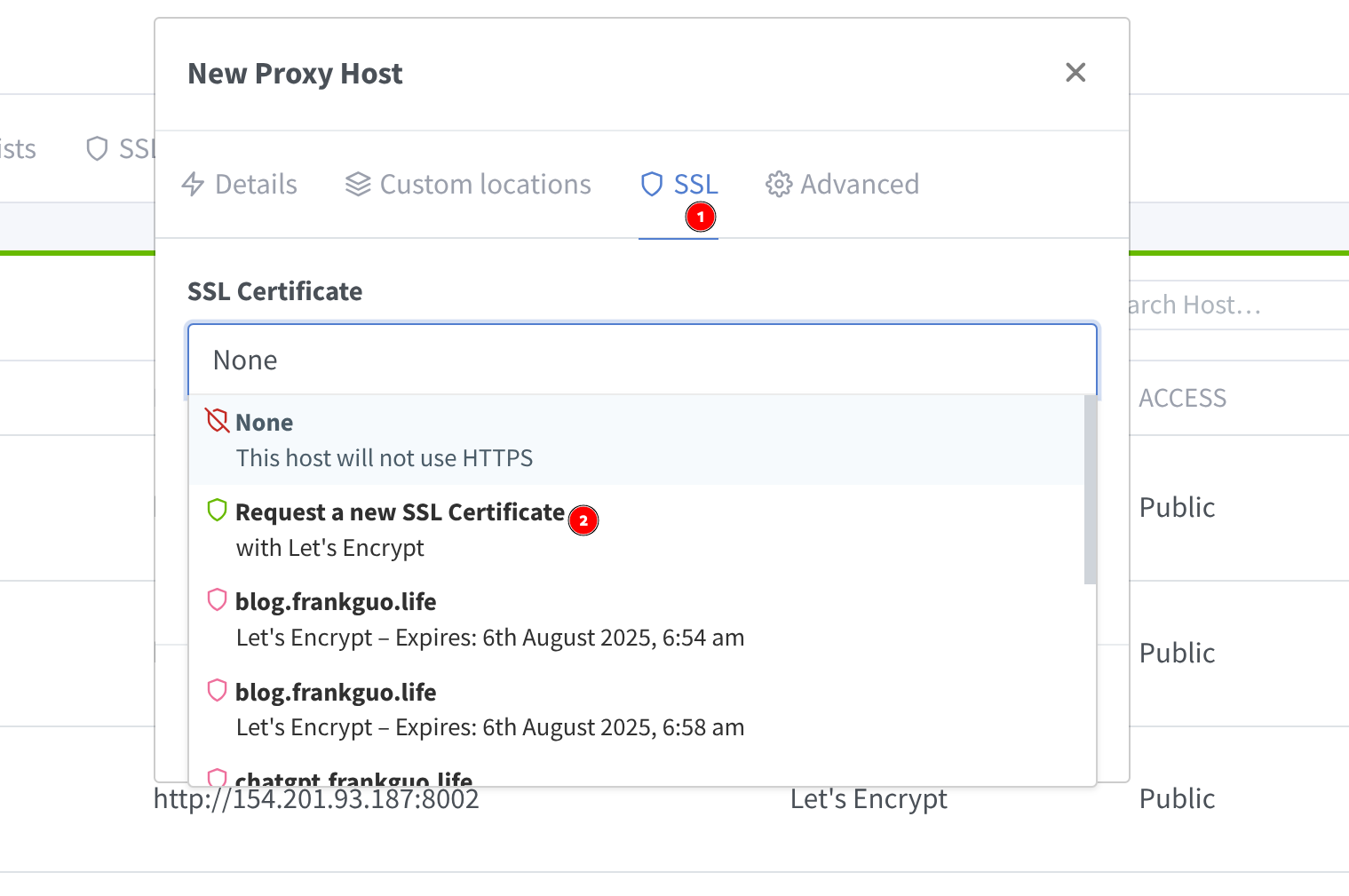Click the gear icon beside Advanced
The image size is (1349, 896).
click(779, 185)
